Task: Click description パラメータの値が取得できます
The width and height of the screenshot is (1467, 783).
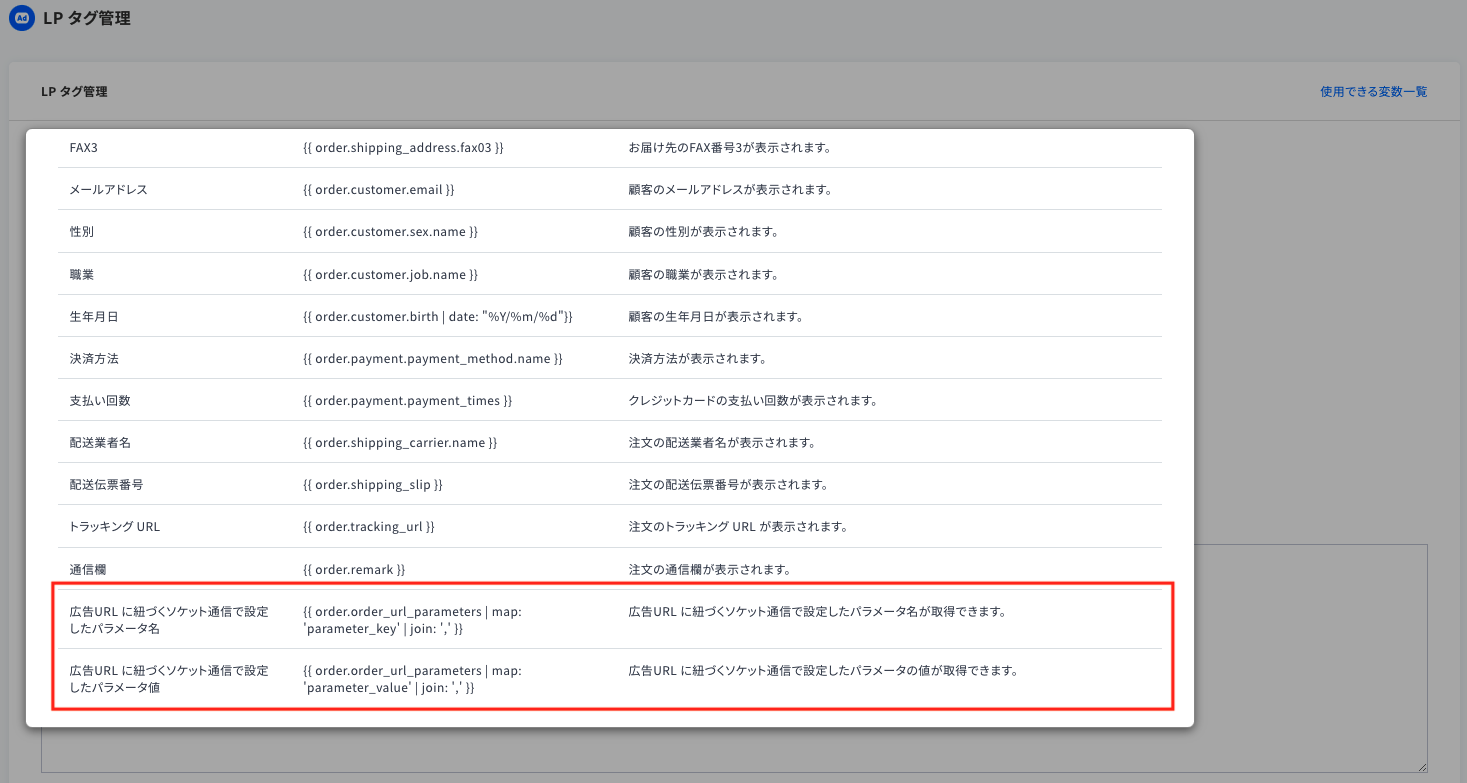Action: (x=823, y=671)
